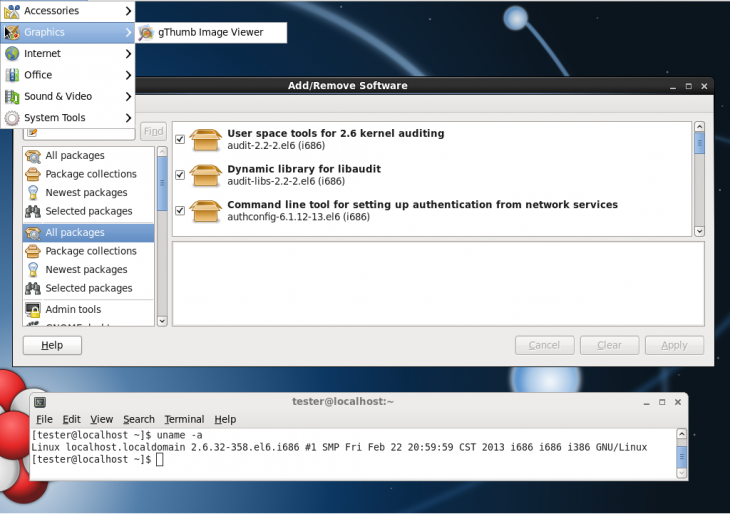Open the Search menu in terminal

coord(139,419)
